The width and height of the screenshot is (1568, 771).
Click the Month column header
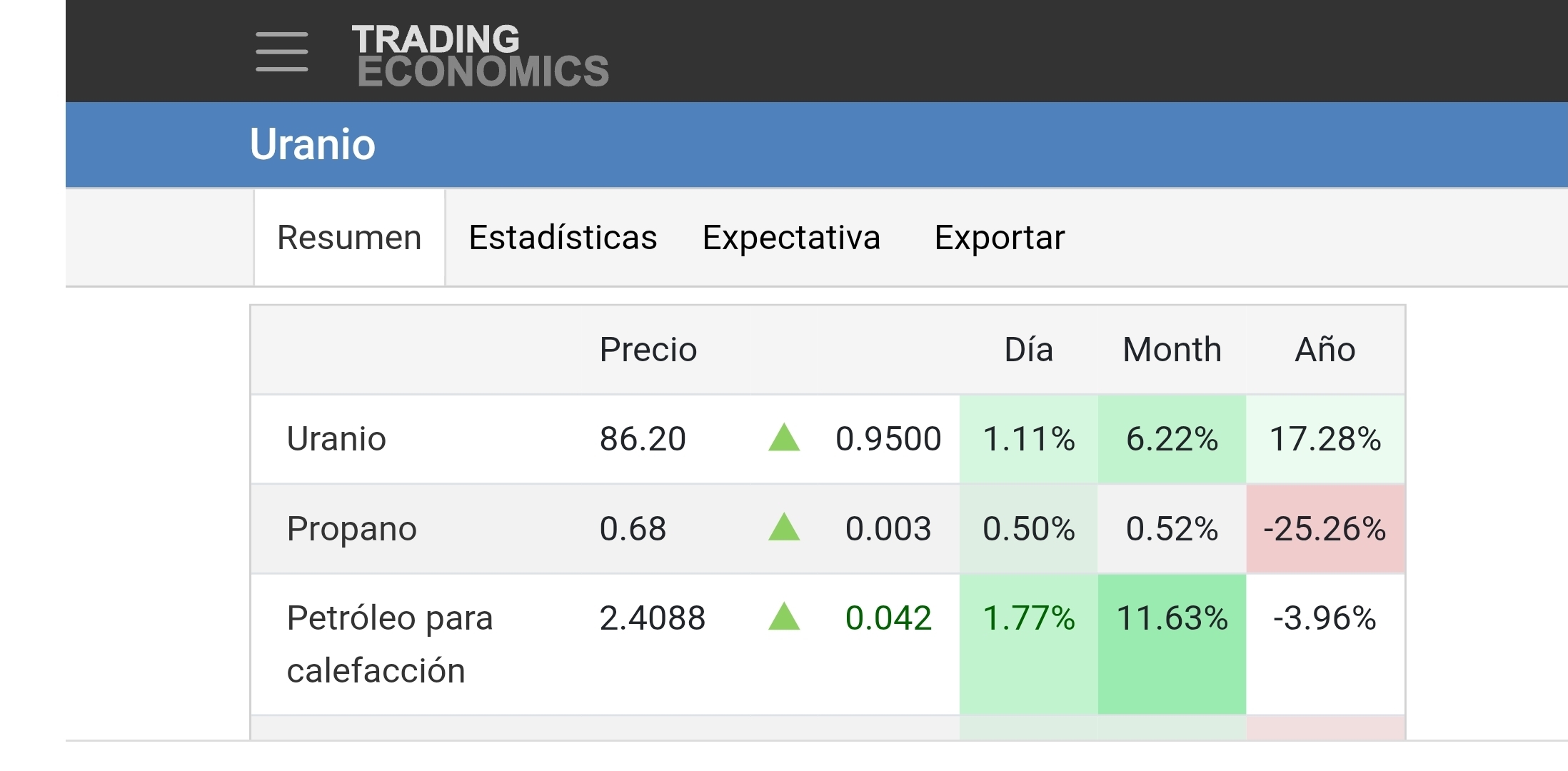1172,350
